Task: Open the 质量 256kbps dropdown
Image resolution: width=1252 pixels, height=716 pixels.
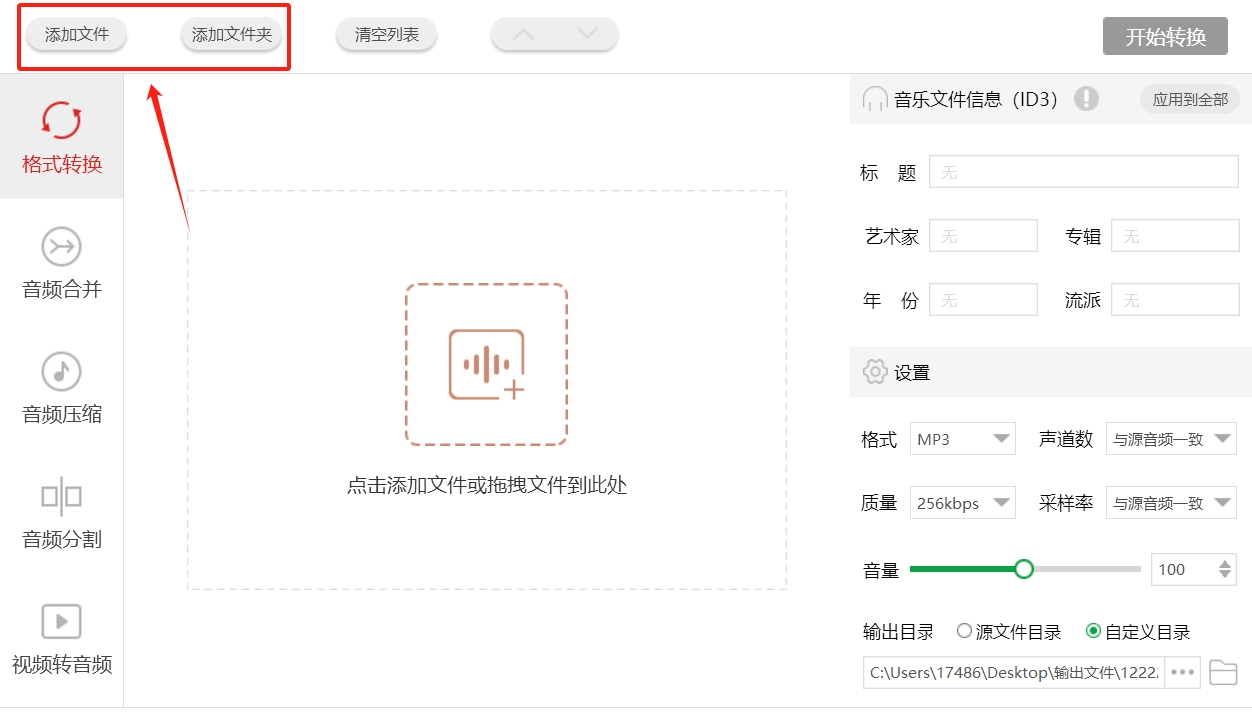Action: pyautogui.click(x=963, y=503)
